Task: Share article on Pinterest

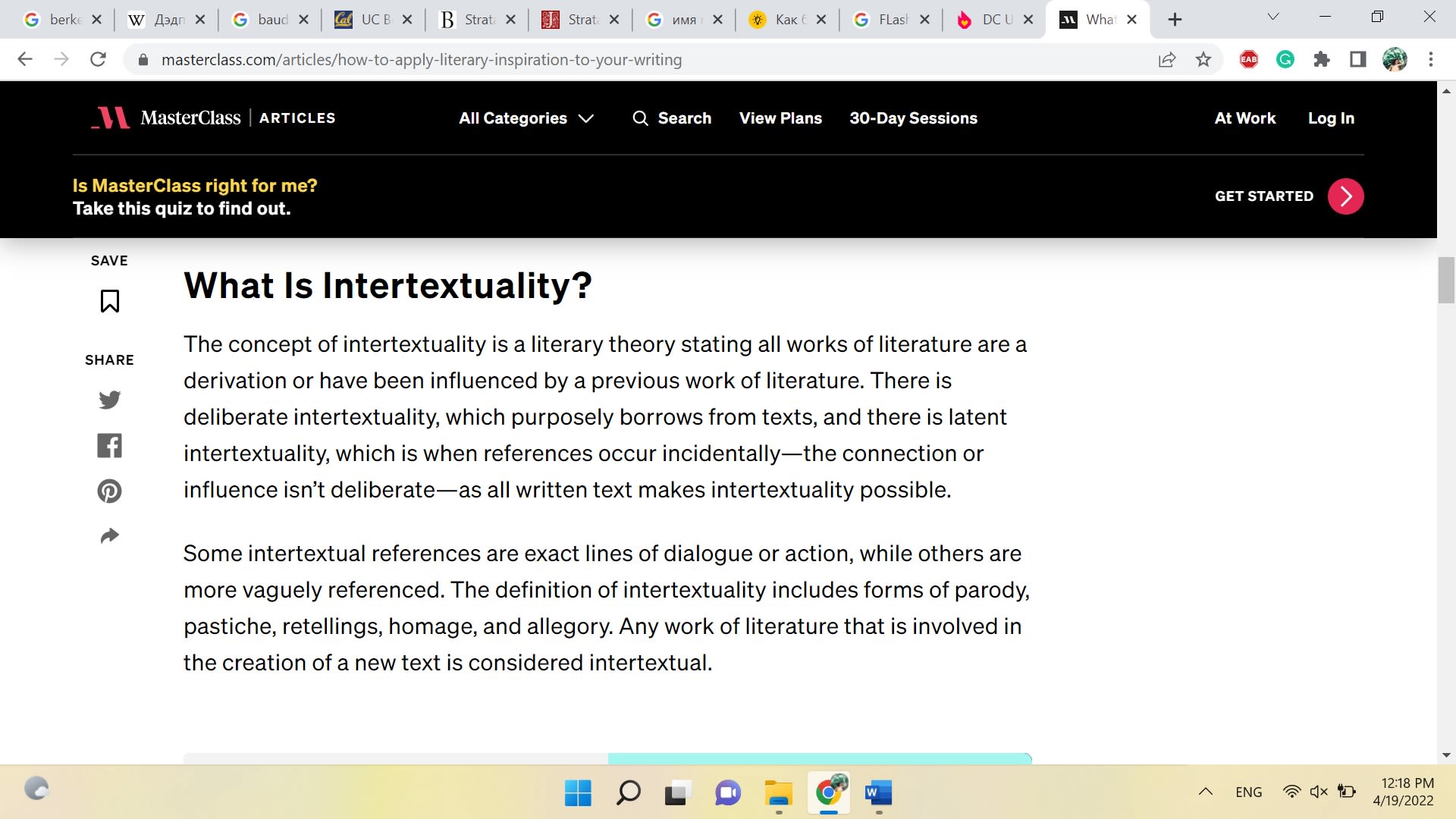Action: (x=109, y=491)
